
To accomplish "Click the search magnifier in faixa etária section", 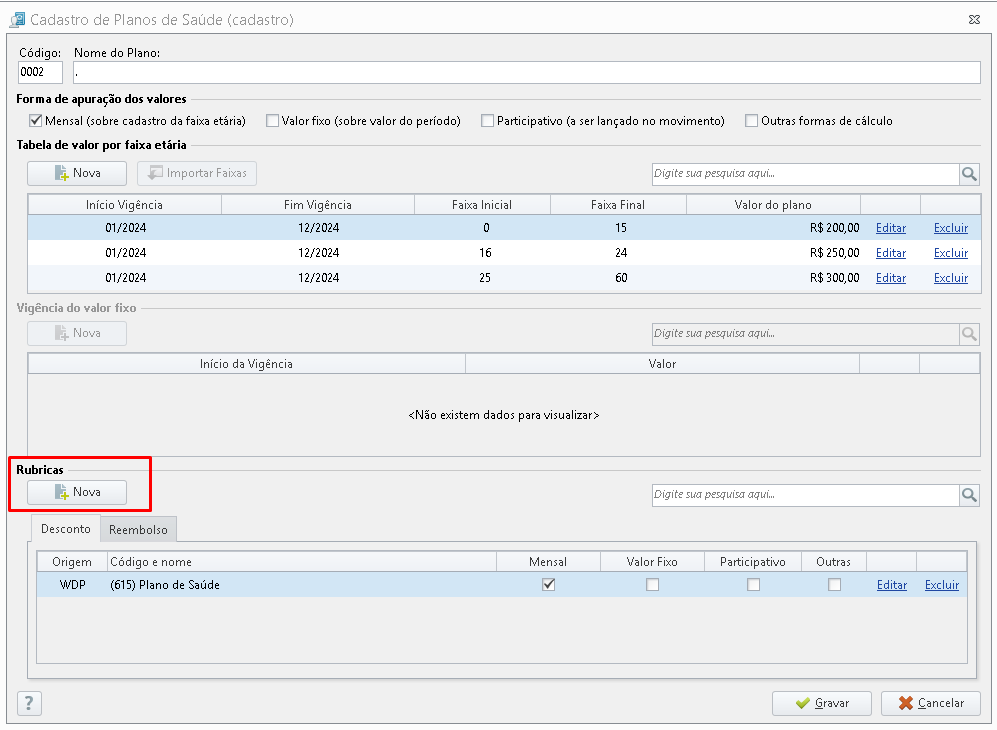I will coord(969,174).
